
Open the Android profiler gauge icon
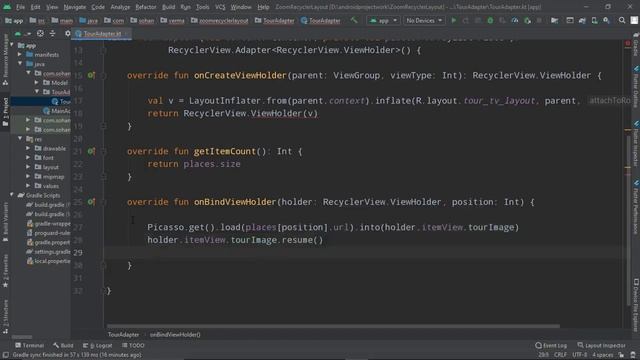[x=515, y=20]
